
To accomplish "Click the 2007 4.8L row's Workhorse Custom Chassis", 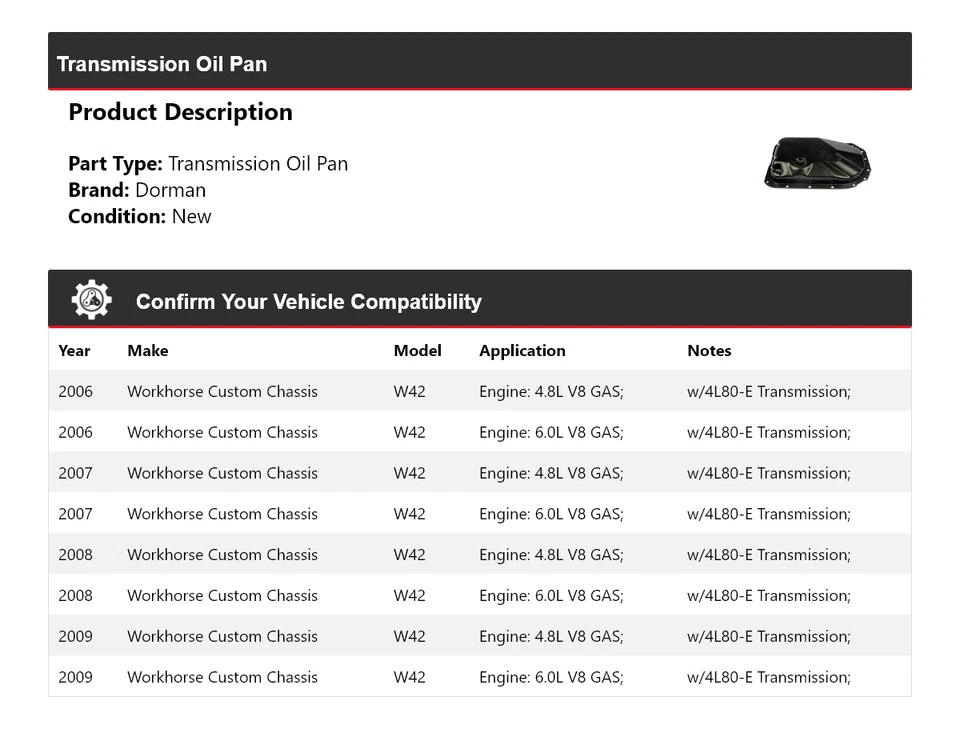I will coord(222,473).
